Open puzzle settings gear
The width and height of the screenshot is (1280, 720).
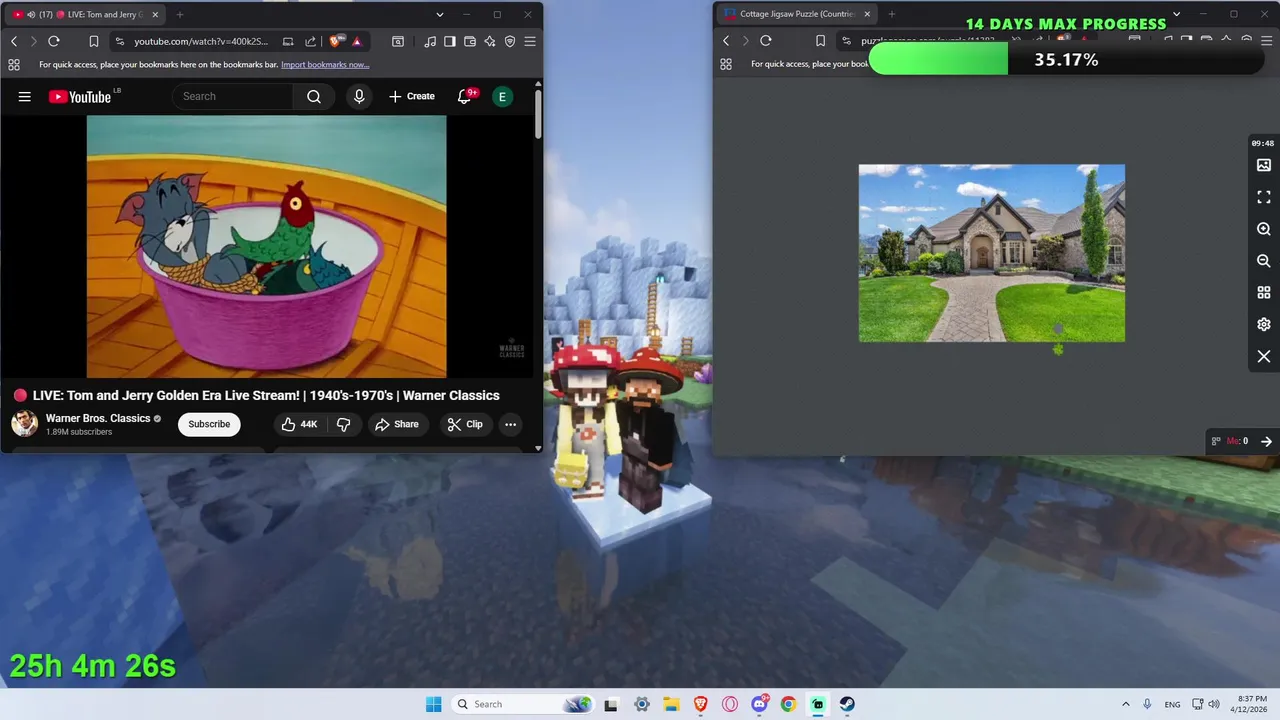[x=1264, y=325]
